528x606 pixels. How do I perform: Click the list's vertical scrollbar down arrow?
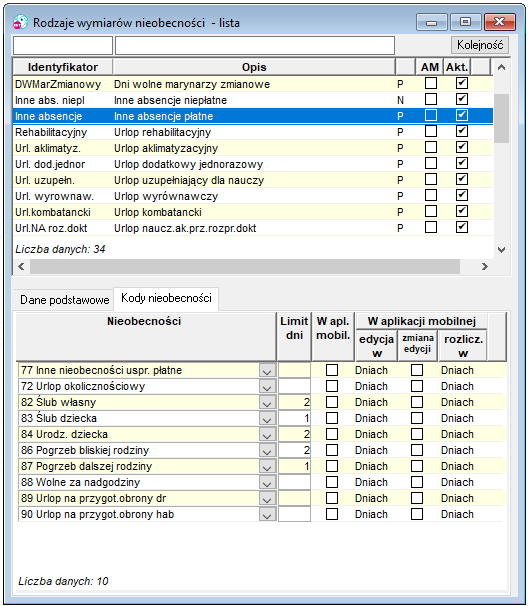(x=501, y=250)
